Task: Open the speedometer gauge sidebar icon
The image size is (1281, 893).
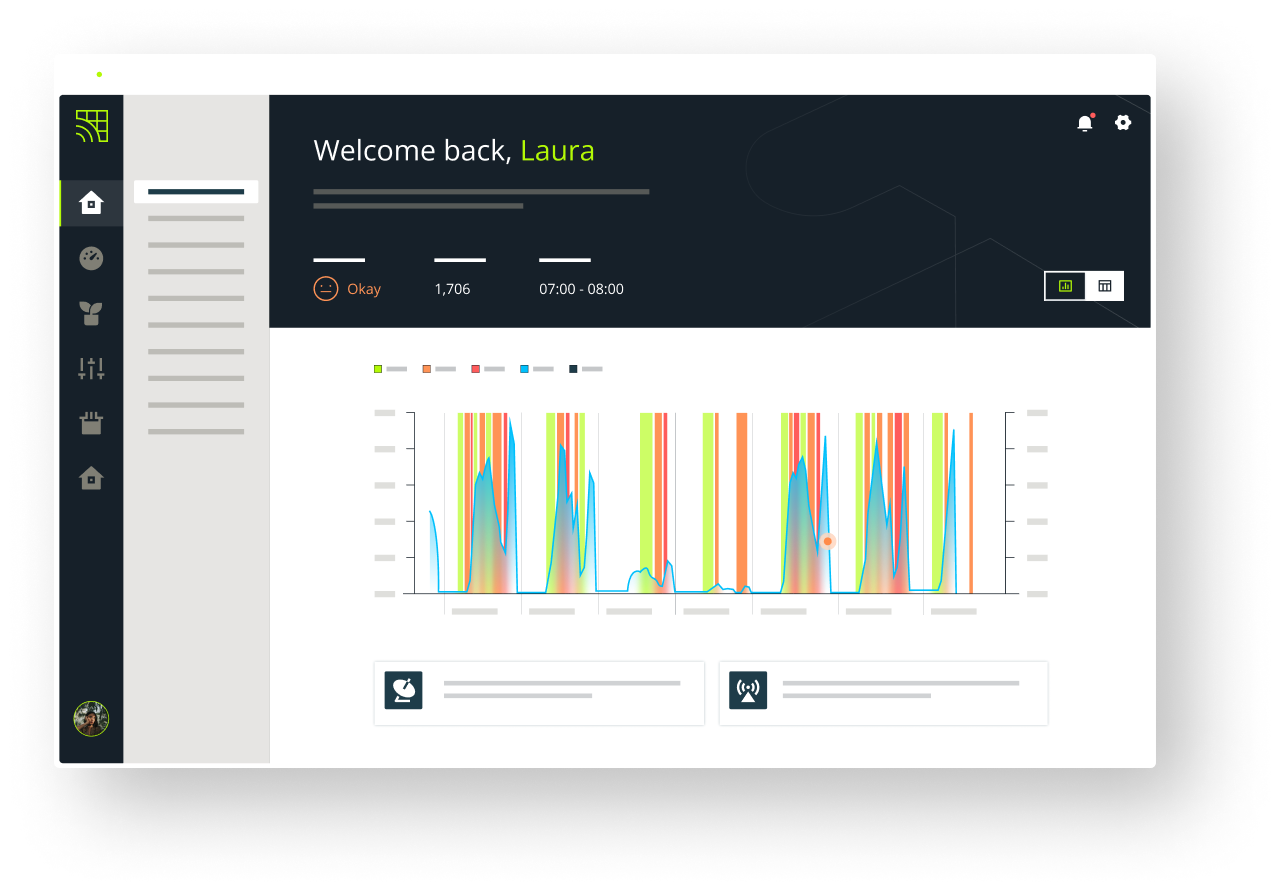Action: [91, 258]
